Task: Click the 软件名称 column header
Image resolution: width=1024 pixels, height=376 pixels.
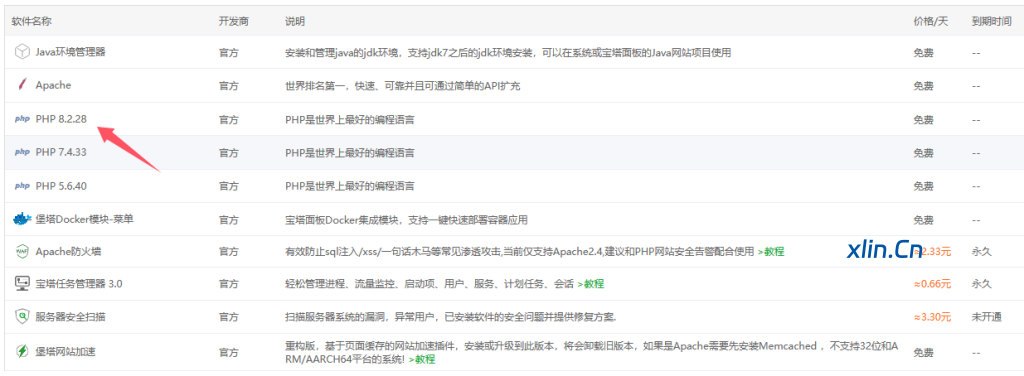Action: click(31, 22)
